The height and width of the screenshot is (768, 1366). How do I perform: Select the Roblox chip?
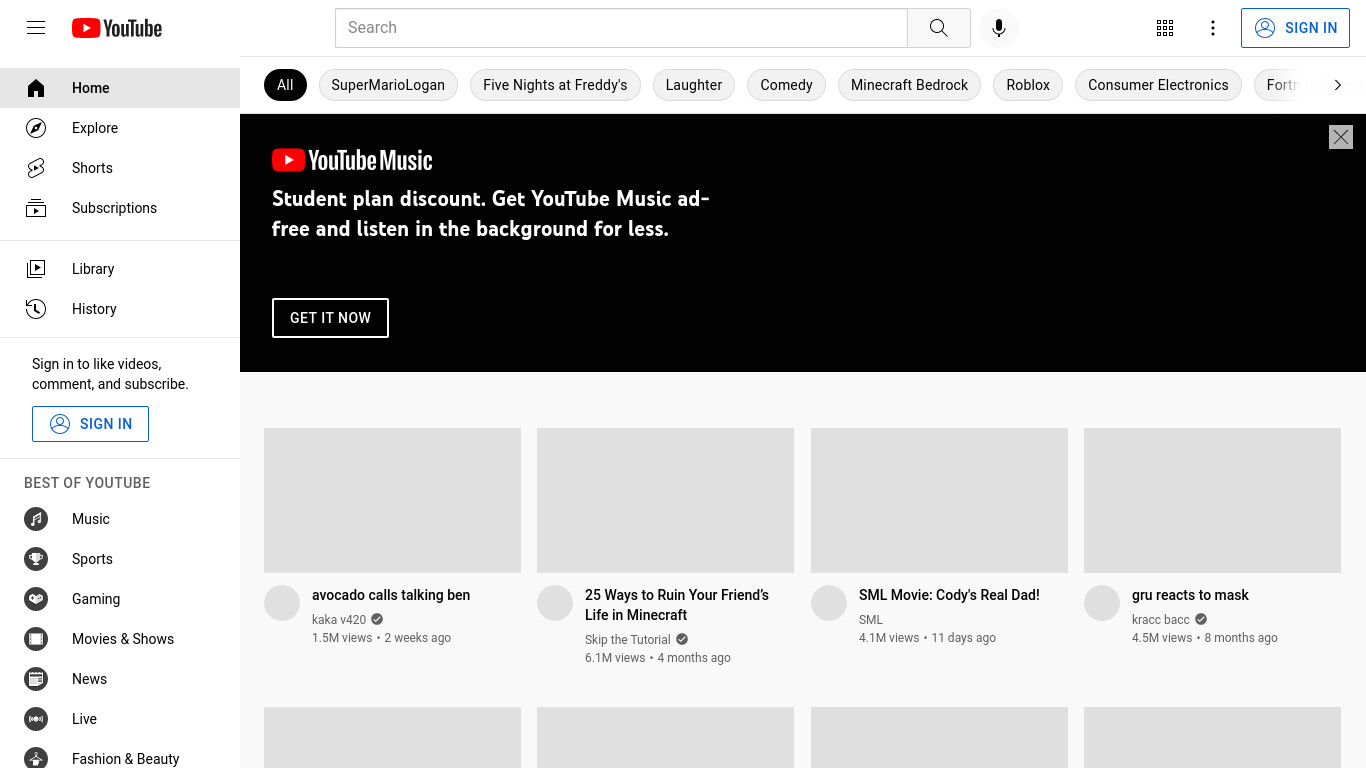click(1028, 85)
